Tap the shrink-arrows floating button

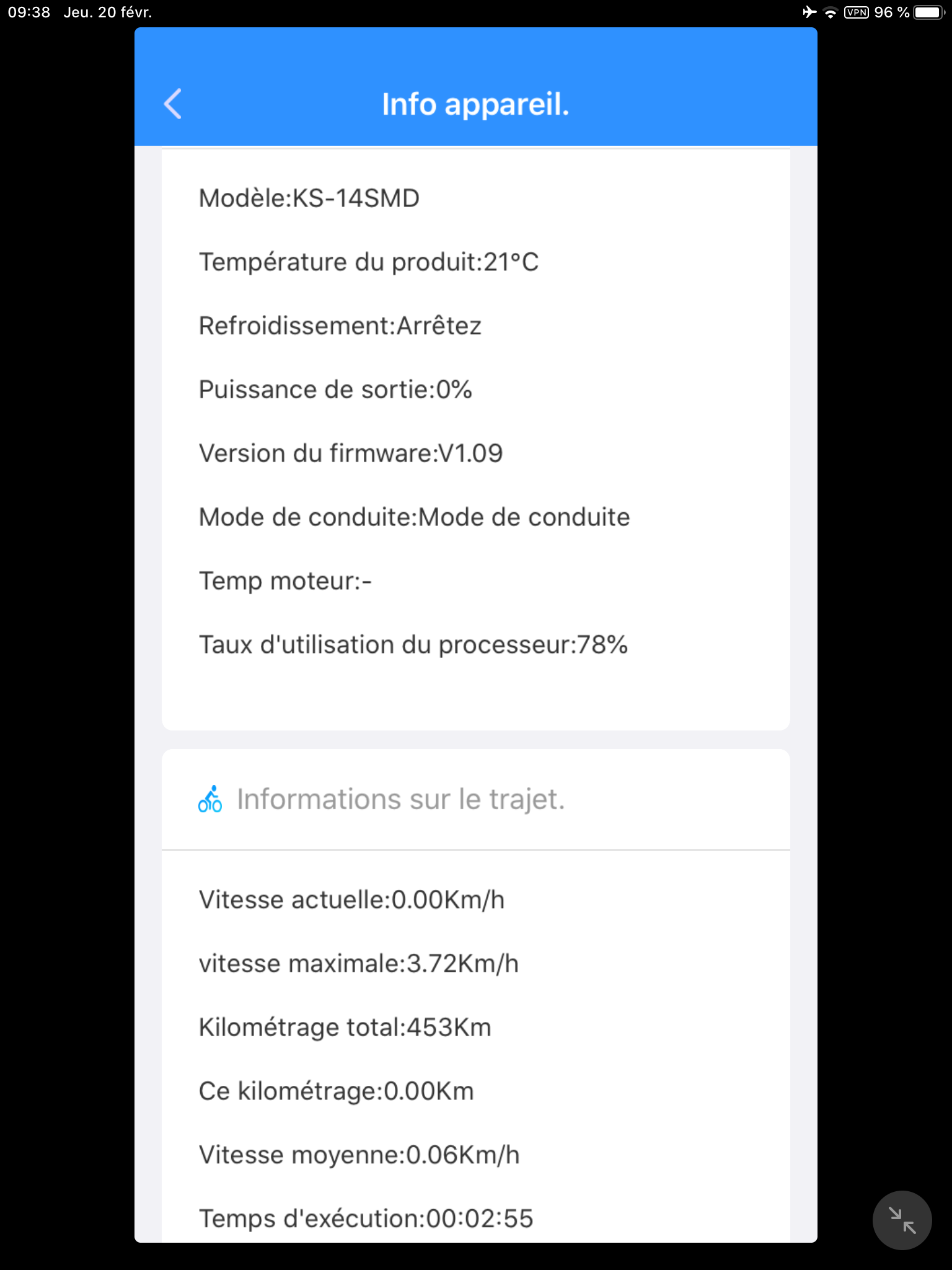pyautogui.click(x=902, y=1220)
